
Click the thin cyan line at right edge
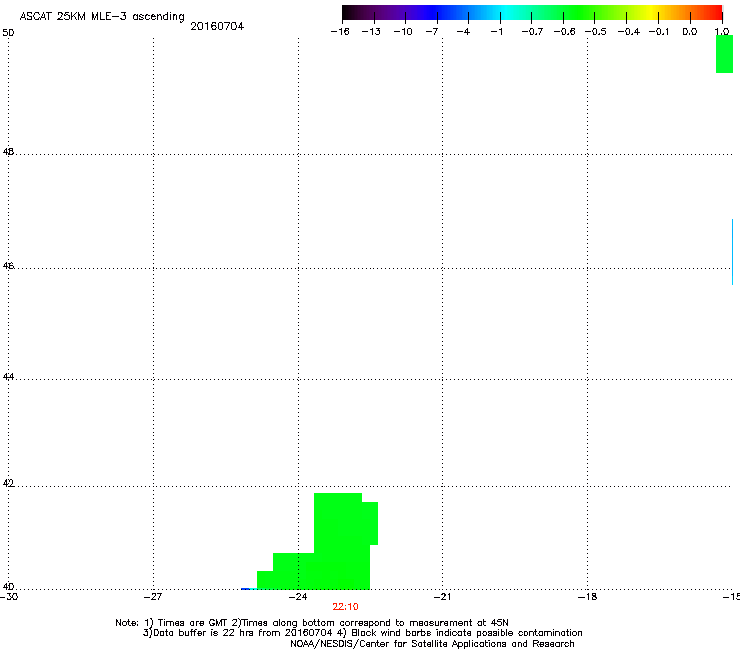732,252
